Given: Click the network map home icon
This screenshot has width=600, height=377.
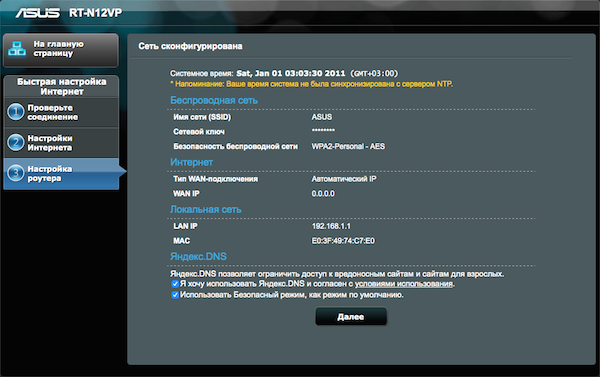Looking at the screenshot, I should coord(17,49).
